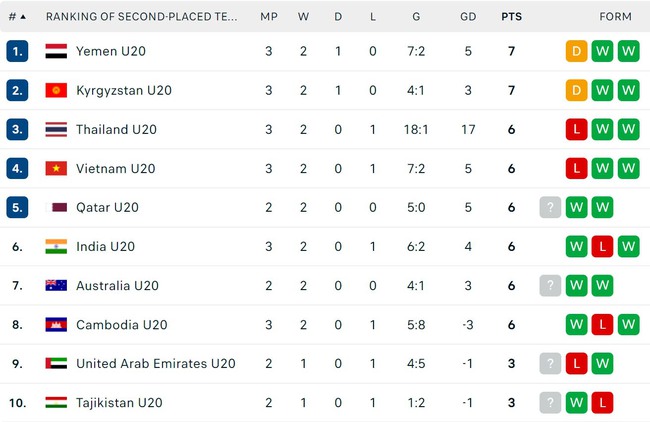
Task: Sort standings by PTS column header
Action: click(x=511, y=17)
